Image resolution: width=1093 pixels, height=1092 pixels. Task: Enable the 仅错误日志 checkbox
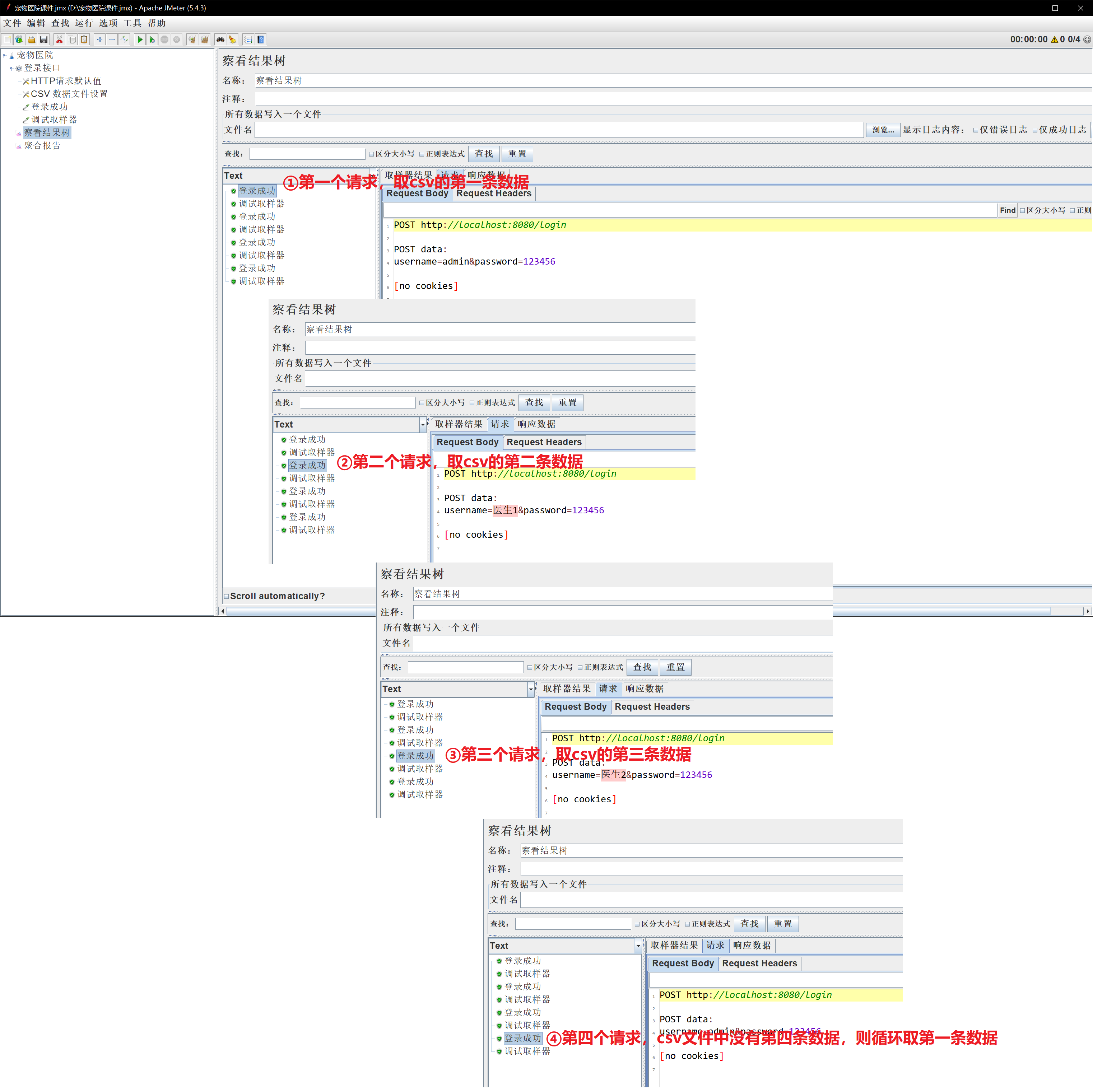[x=975, y=130]
